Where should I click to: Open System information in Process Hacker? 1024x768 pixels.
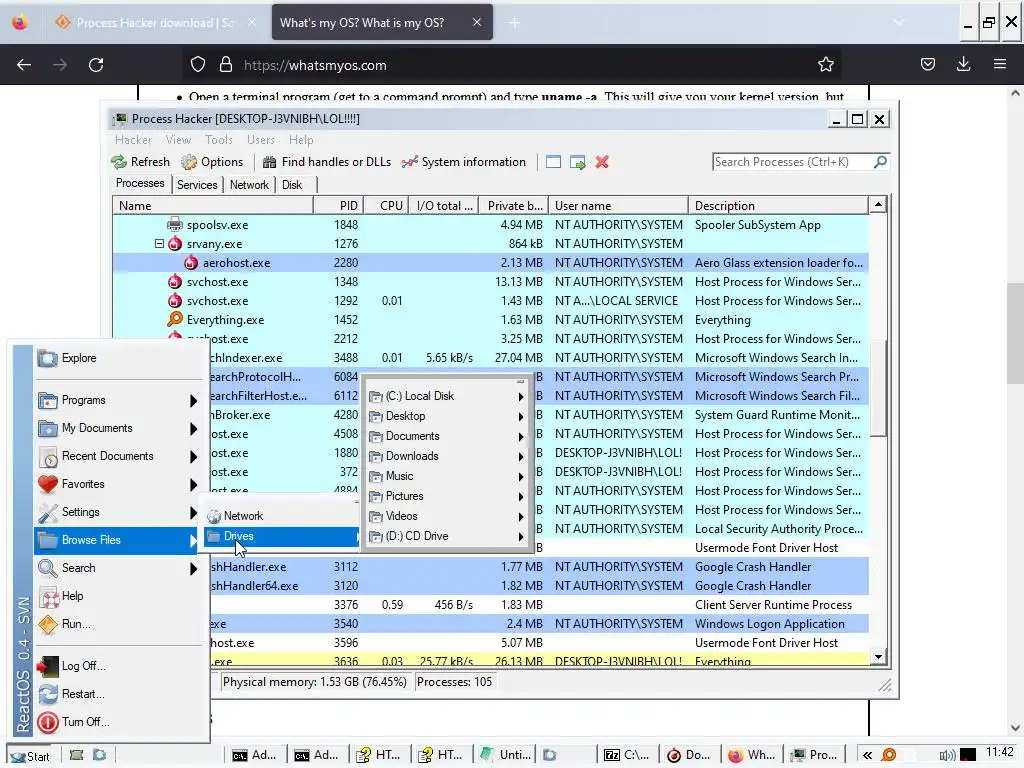(x=464, y=162)
